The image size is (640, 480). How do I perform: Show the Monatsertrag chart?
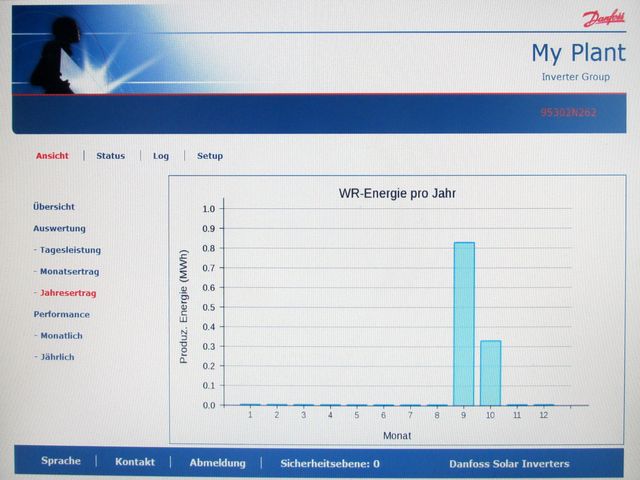[67, 271]
